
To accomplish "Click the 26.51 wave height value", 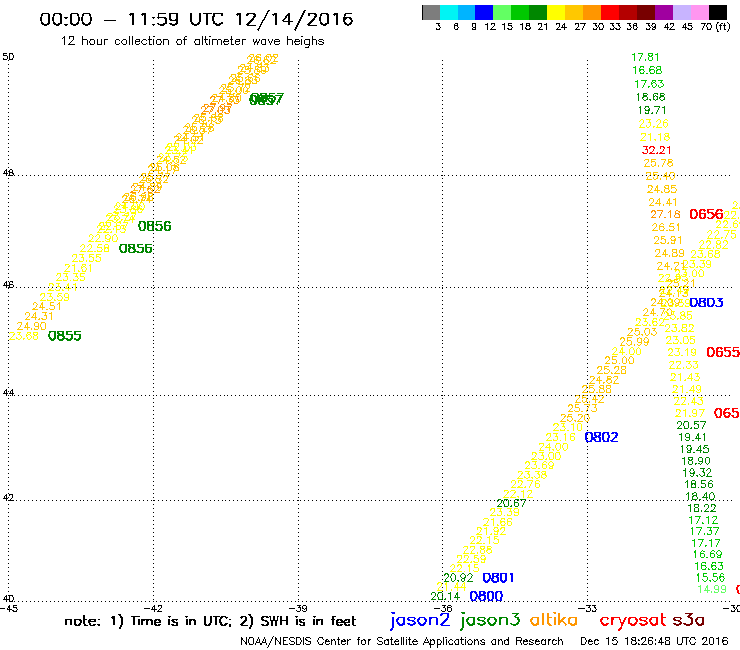I will pos(666,227).
